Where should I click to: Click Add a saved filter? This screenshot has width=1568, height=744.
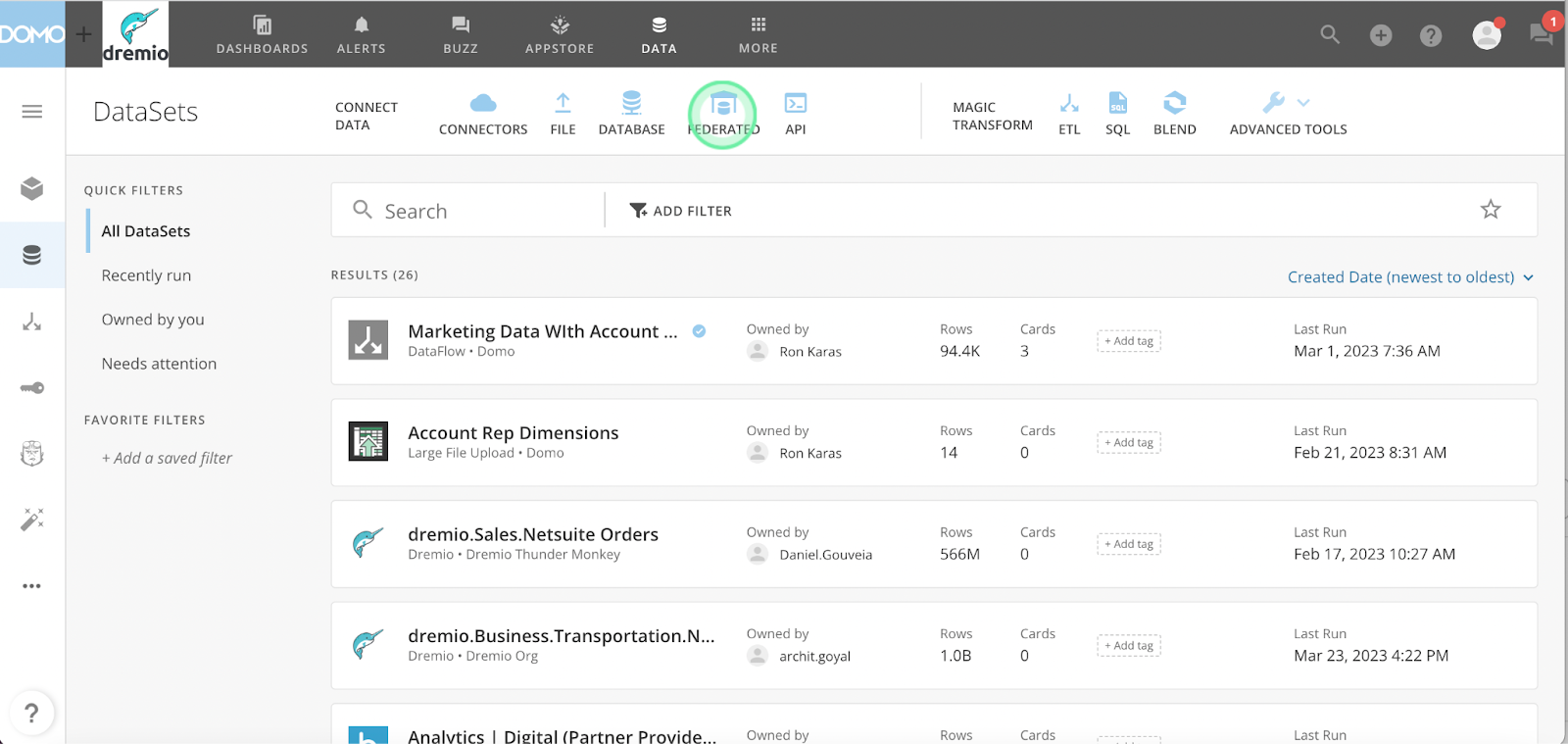click(167, 458)
